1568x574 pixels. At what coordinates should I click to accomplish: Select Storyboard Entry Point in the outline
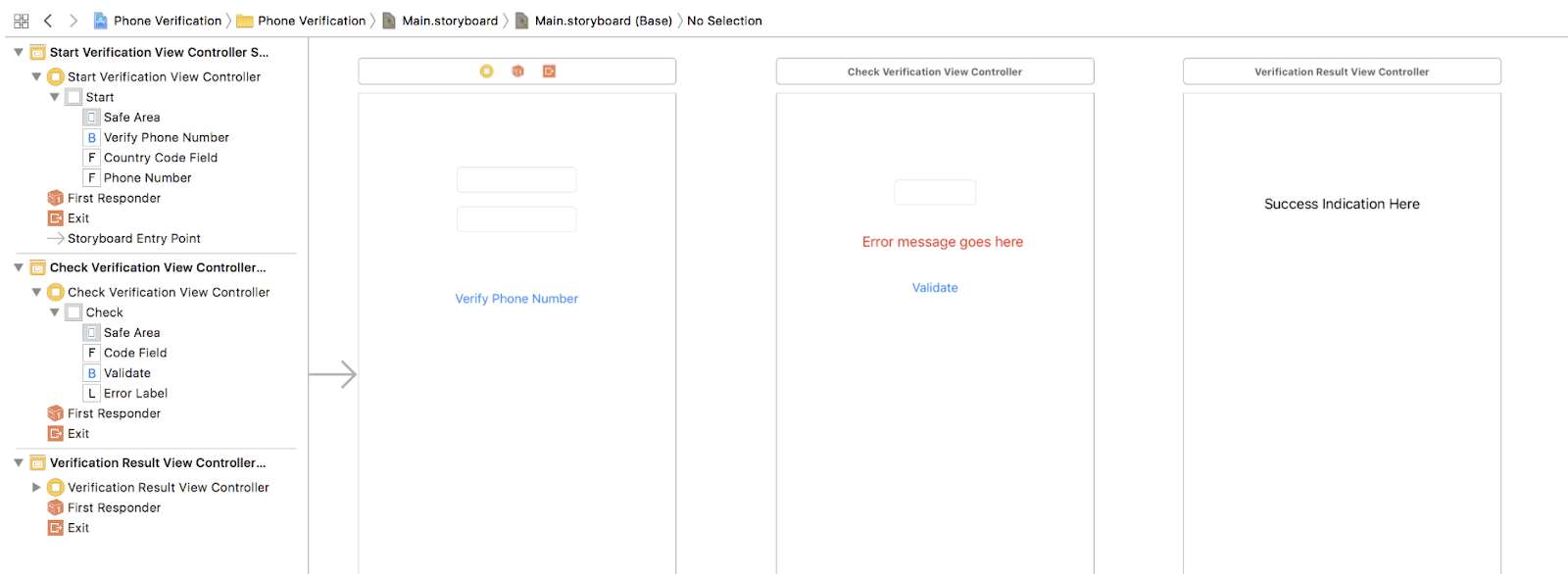click(x=133, y=239)
